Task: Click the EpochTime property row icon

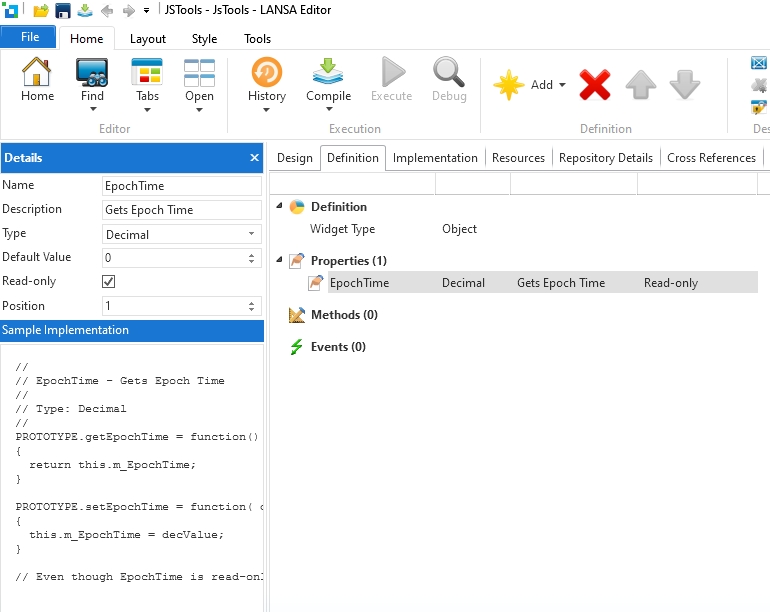Action: point(316,282)
